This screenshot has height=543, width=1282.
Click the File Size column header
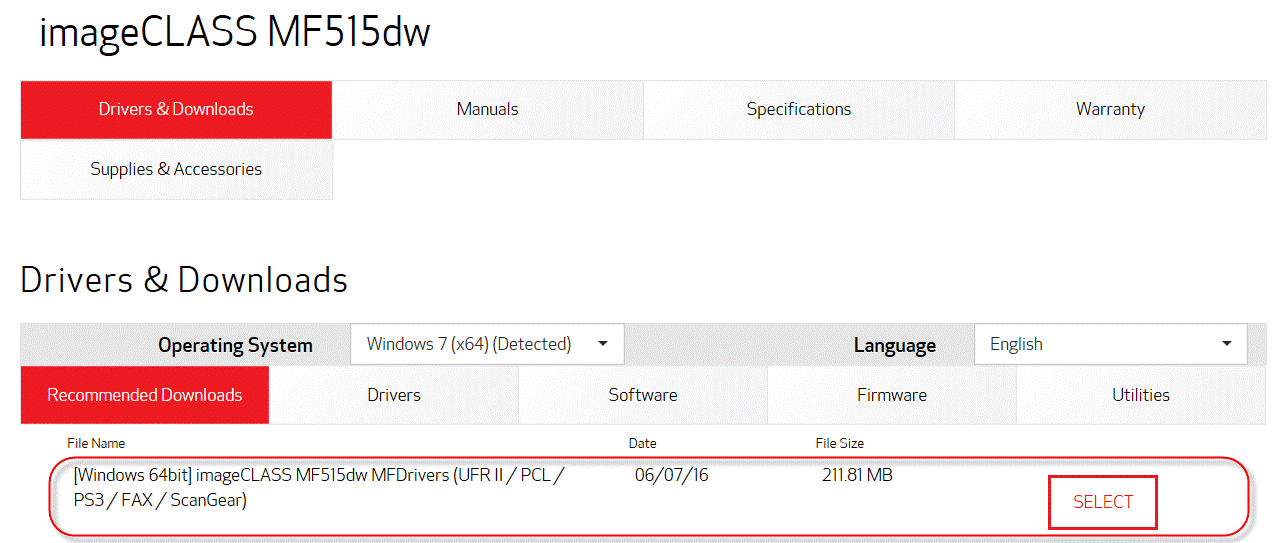839,443
